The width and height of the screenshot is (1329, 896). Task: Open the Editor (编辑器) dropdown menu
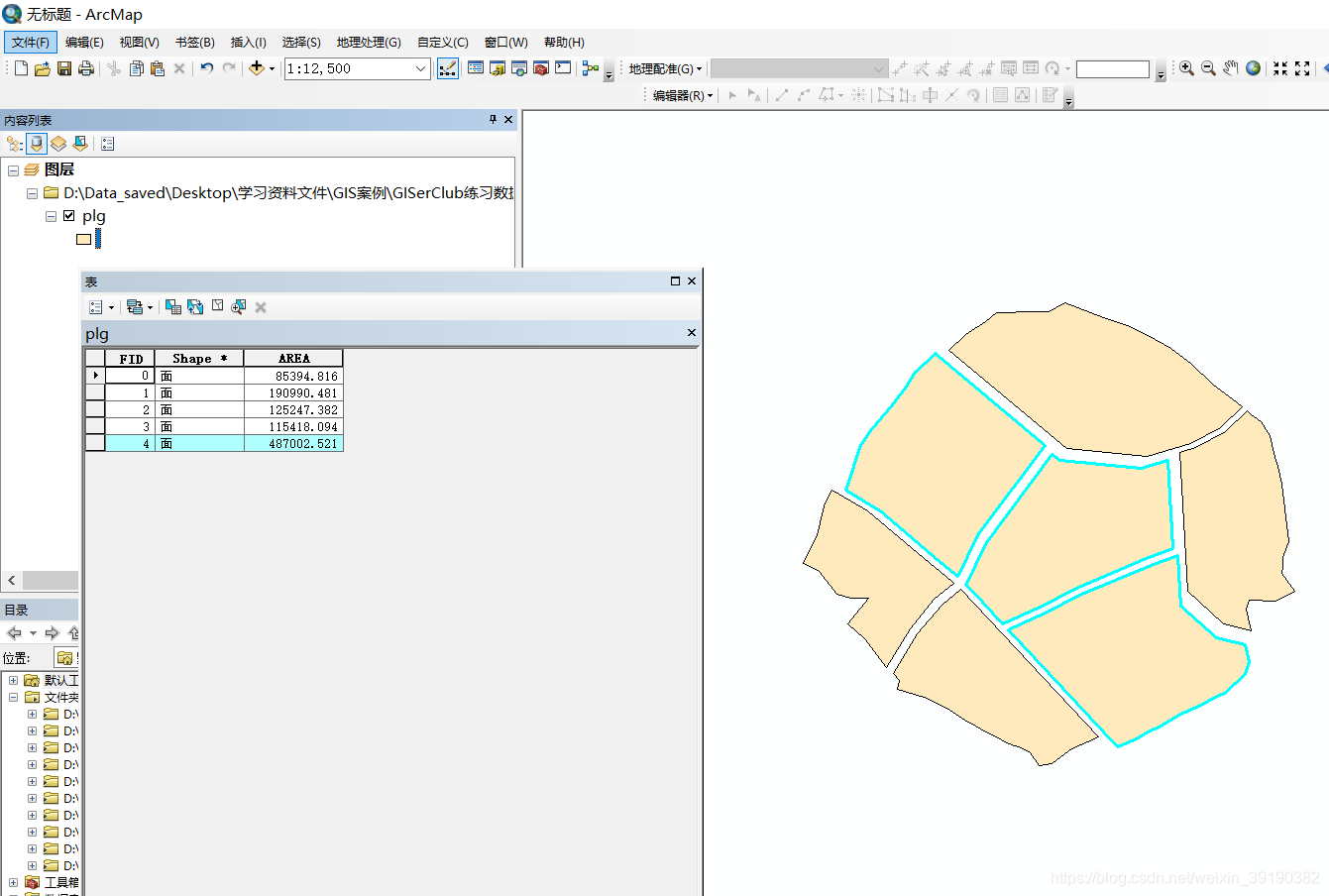click(683, 95)
